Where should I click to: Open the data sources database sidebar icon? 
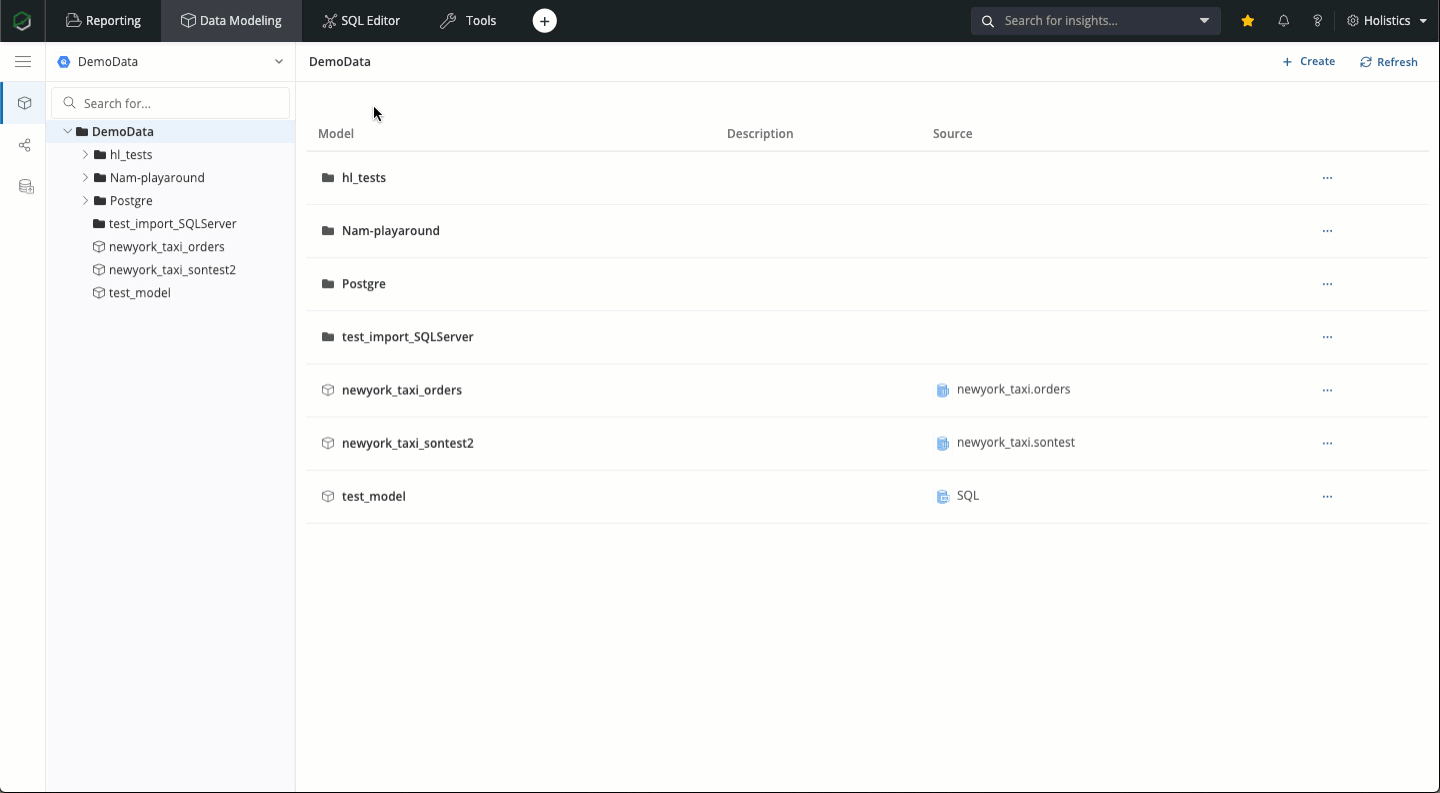[26, 187]
